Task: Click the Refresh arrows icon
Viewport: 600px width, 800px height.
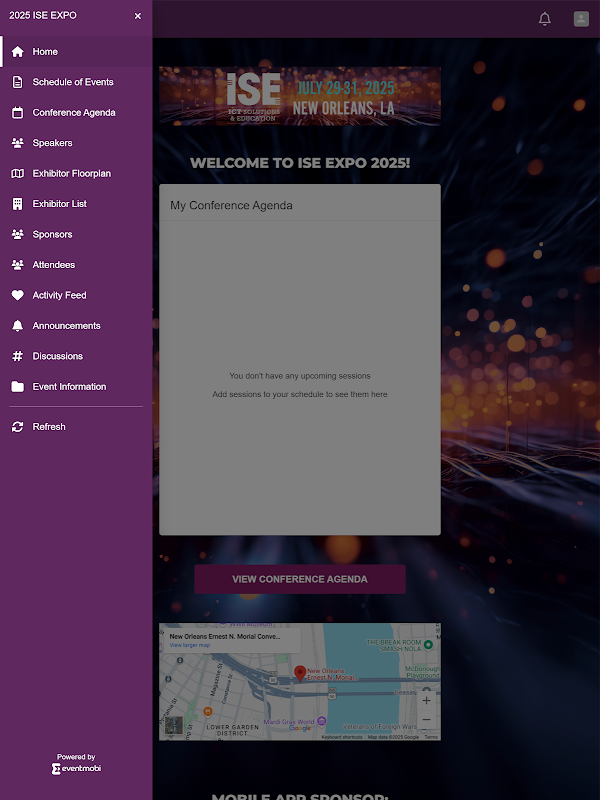Action: point(17,427)
